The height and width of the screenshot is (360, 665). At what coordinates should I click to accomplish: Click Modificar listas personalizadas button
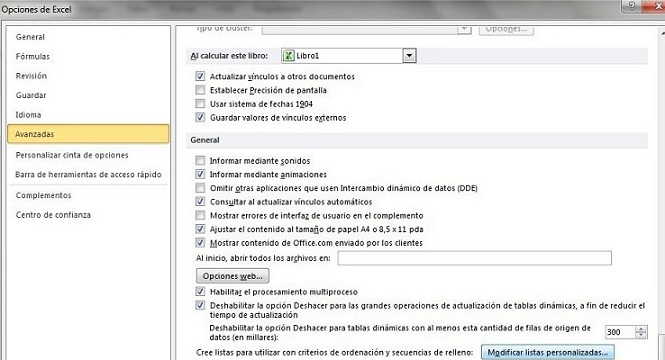coord(548,352)
